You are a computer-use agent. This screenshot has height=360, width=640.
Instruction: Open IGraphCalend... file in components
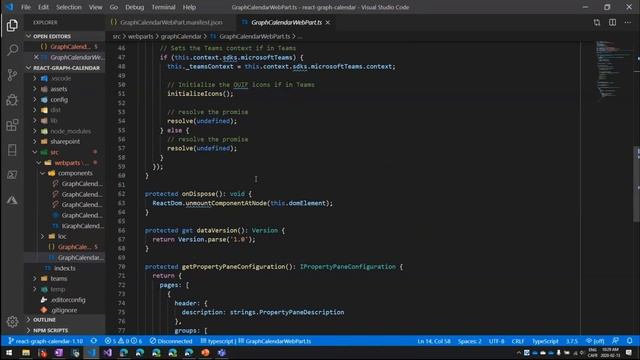tap(64, 226)
